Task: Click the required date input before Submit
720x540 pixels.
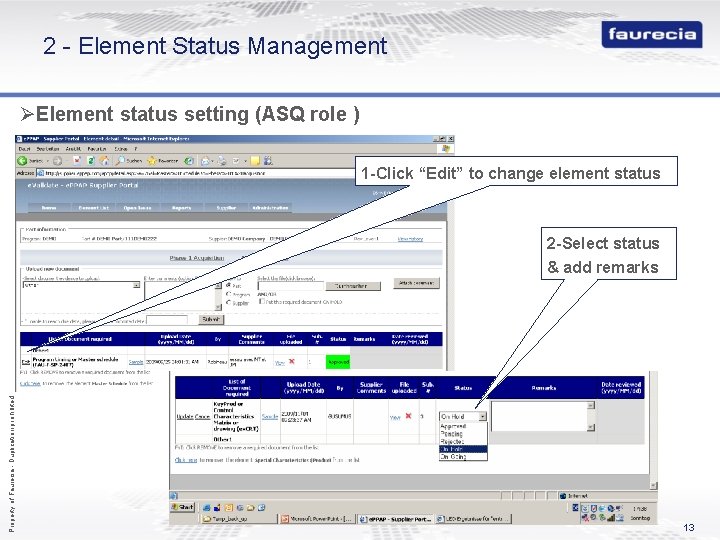Action: coord(167,320)
